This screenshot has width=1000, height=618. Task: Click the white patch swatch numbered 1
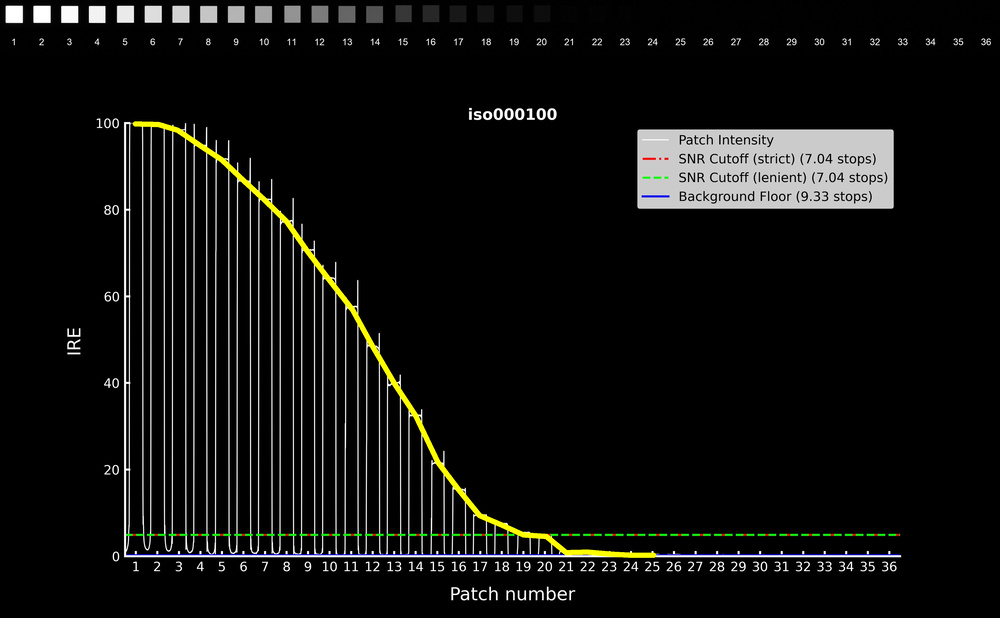(14, 14)
